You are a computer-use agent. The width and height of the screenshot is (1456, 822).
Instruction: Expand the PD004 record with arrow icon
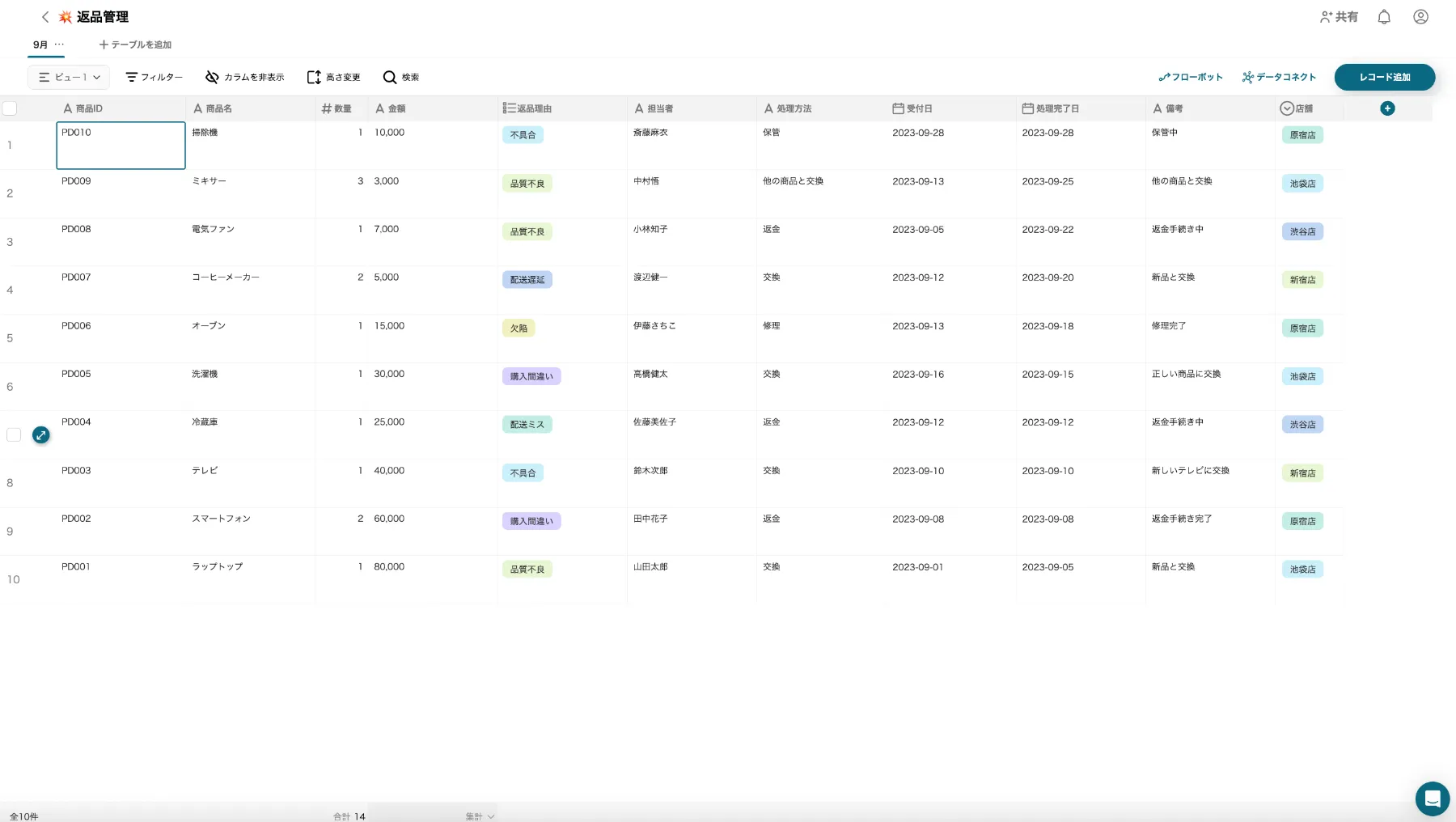coord(41,435)
